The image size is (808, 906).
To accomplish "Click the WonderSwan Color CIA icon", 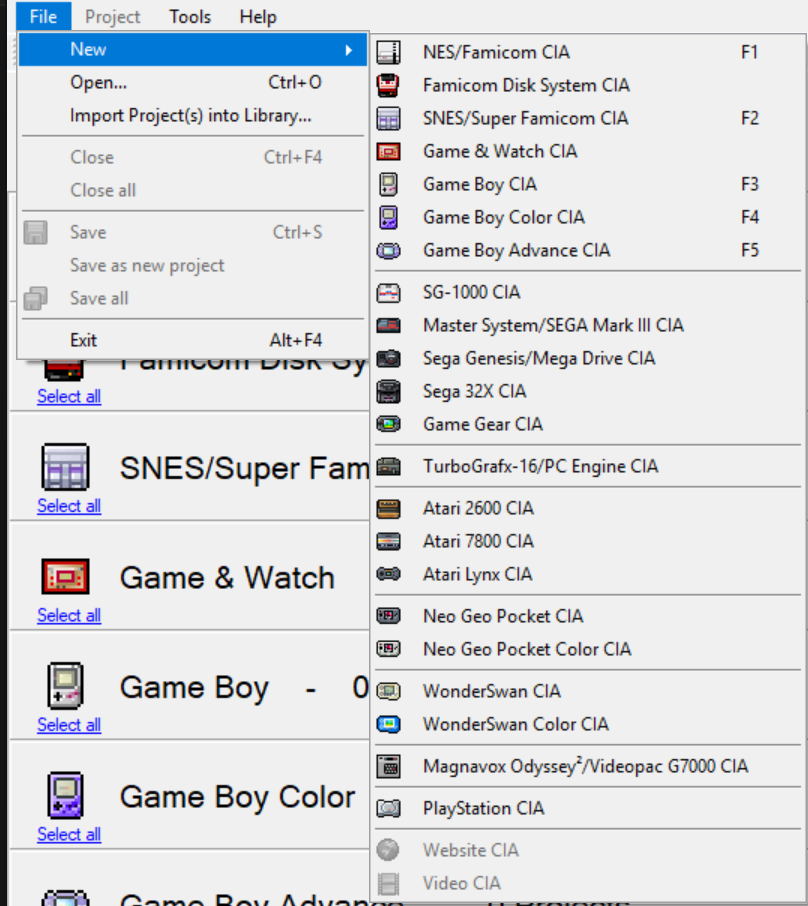I will pyautogui.click(x=388, y=724).
